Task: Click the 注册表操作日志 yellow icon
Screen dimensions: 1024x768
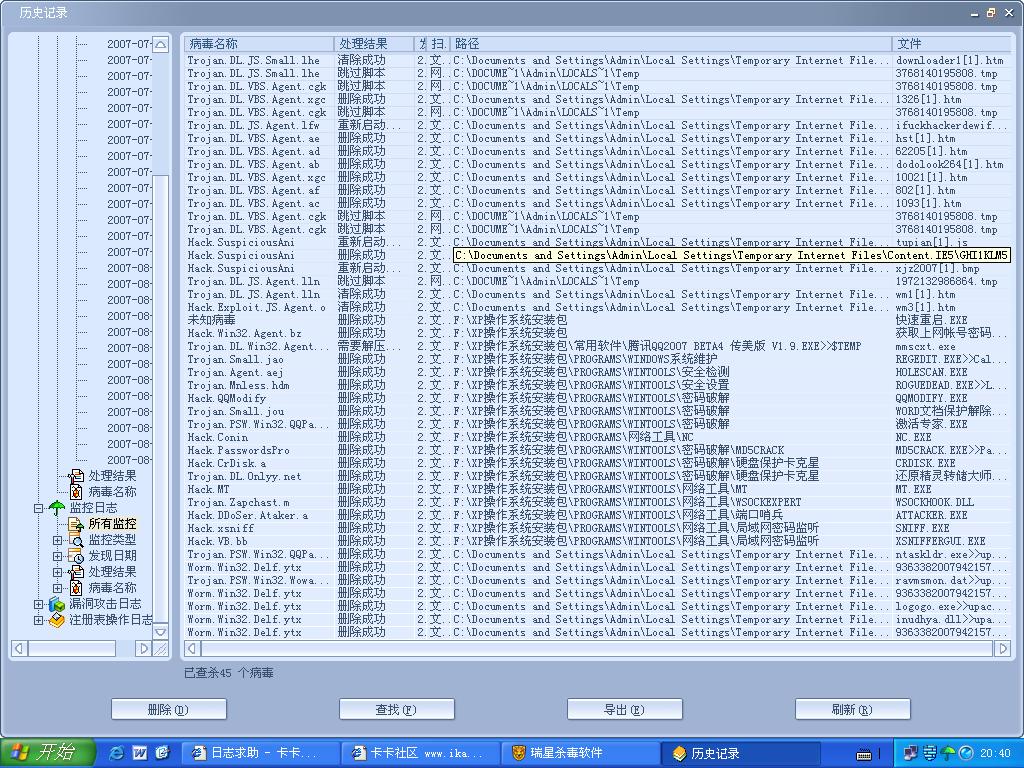Action: click(x=57, y=620)
